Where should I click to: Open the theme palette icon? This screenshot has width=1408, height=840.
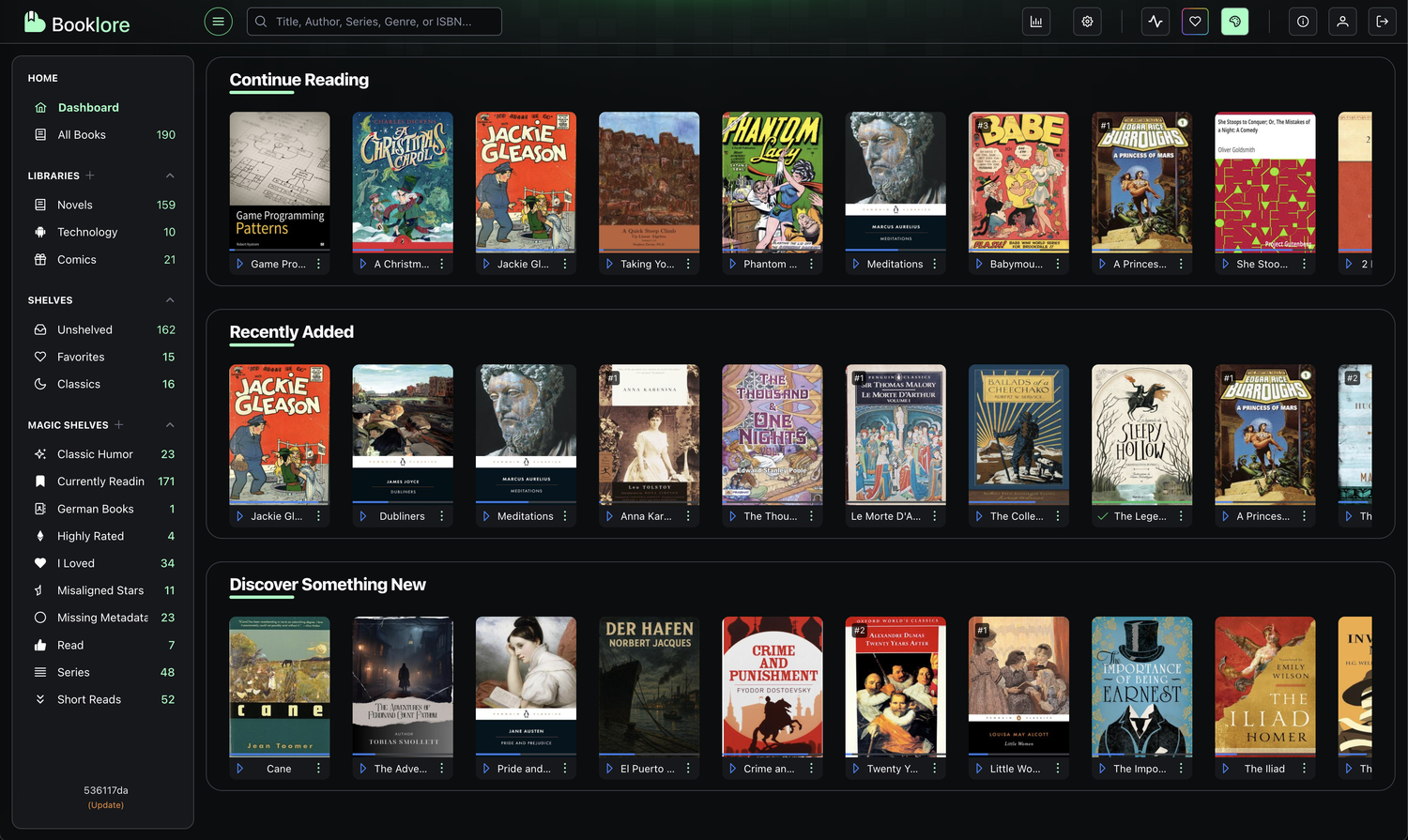coord(1234,21)
